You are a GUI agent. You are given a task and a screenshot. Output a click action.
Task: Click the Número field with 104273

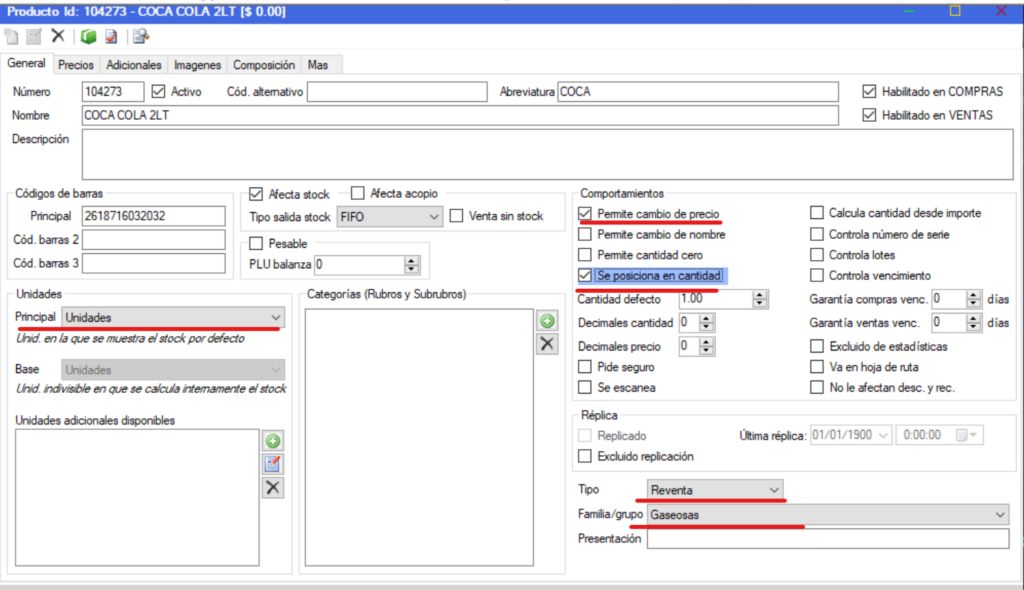click(x=113, y=91)
